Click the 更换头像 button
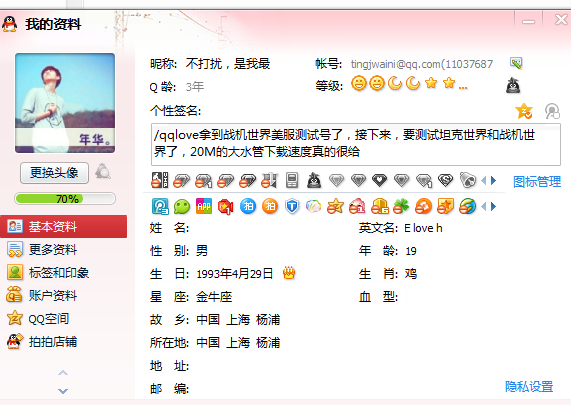Screen dimensions: 571x405 (54, 173)
